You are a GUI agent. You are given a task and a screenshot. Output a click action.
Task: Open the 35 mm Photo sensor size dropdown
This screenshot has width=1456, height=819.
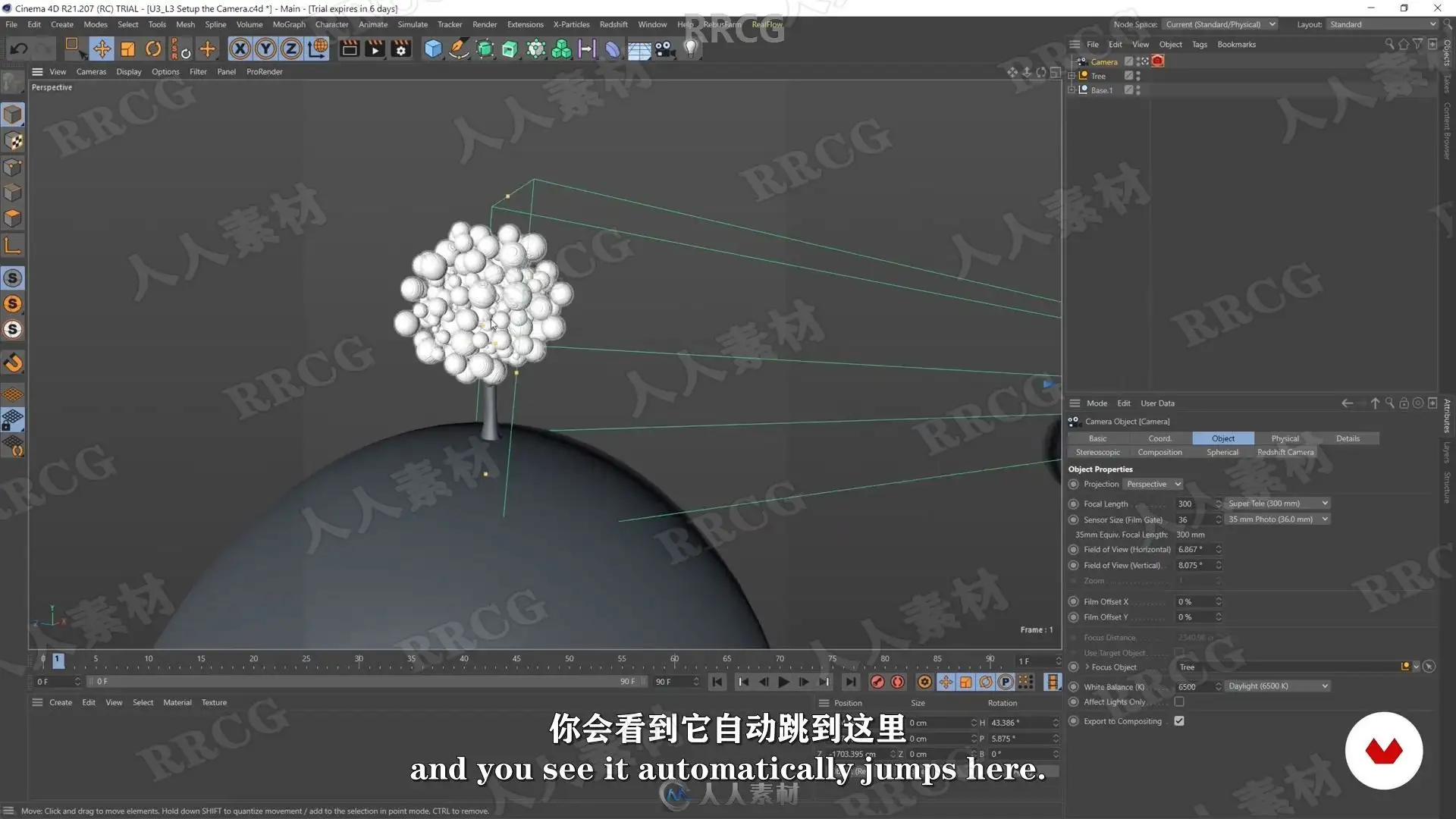point(1278,519)
